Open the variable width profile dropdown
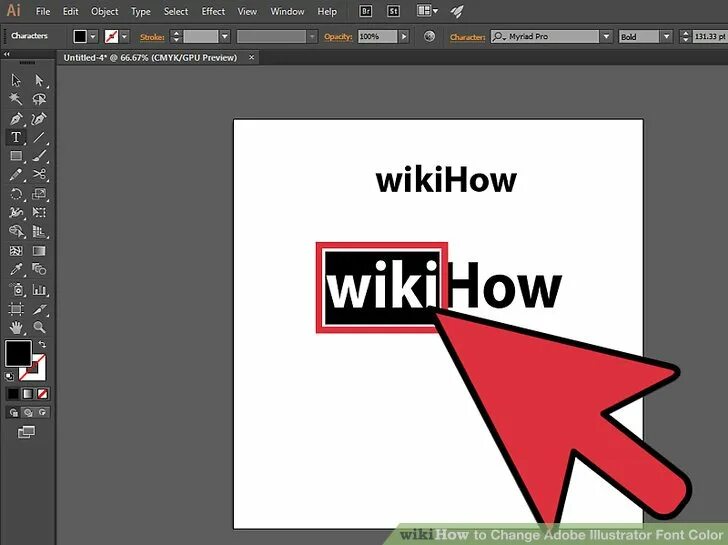This screenshot has height=545, width=728. pyautogui.click(x=312, y=36)
